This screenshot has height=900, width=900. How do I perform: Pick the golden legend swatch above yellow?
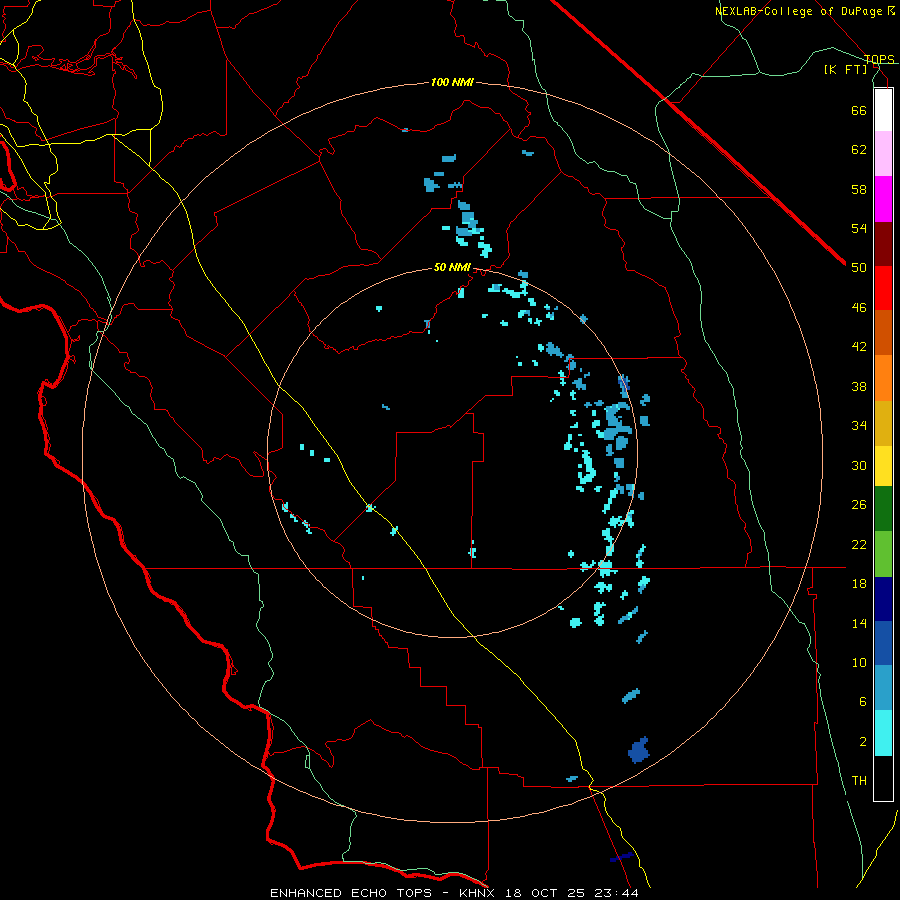coord(883,424)
